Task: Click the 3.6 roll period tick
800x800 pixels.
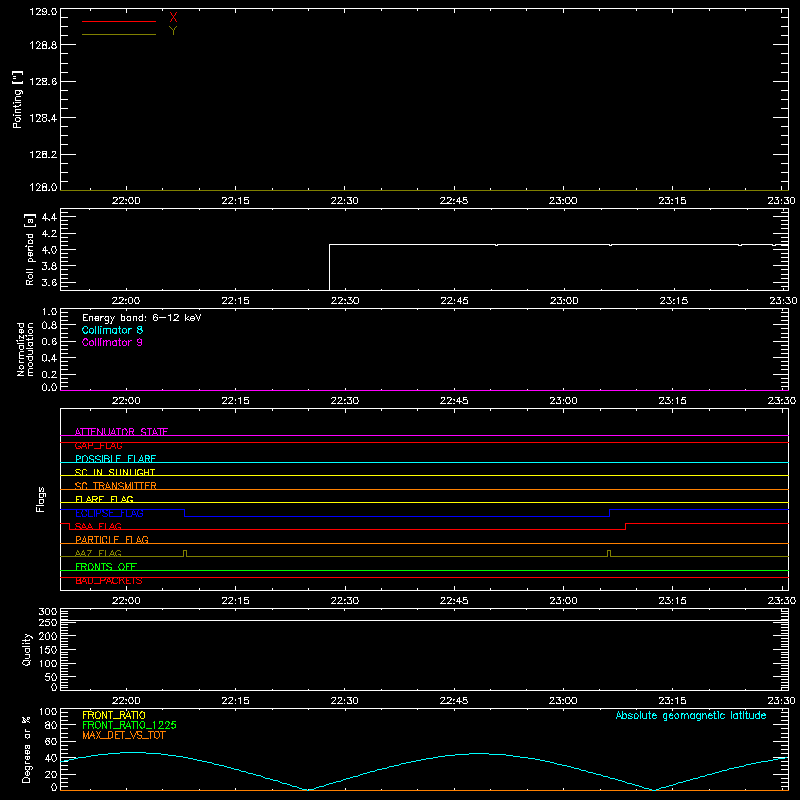Action: pyautogui.click(x=49, y=282)
